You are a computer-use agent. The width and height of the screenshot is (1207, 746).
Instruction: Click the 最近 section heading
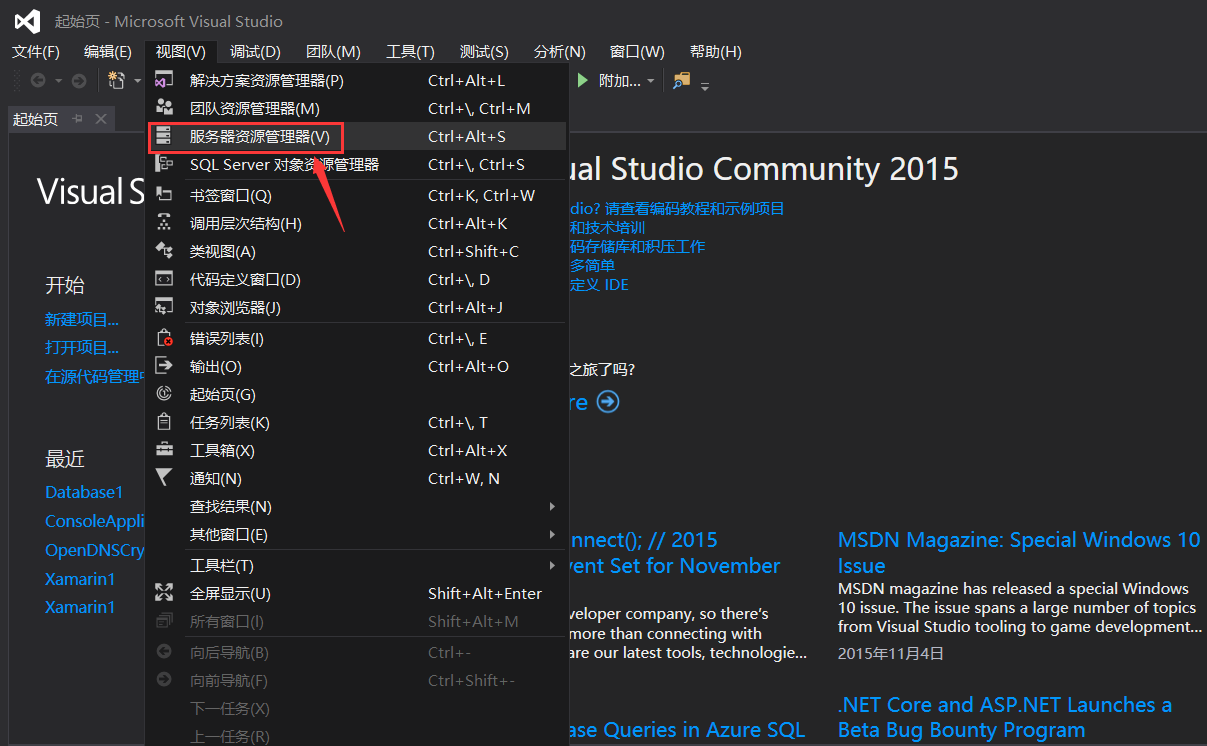click(x=65, y=459)
